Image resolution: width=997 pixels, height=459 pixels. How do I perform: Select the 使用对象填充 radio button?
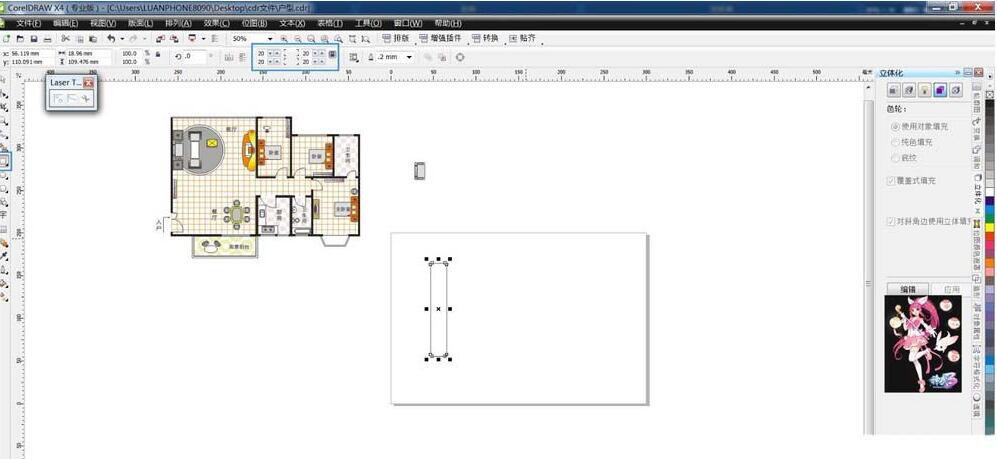[x=895, y=127]
